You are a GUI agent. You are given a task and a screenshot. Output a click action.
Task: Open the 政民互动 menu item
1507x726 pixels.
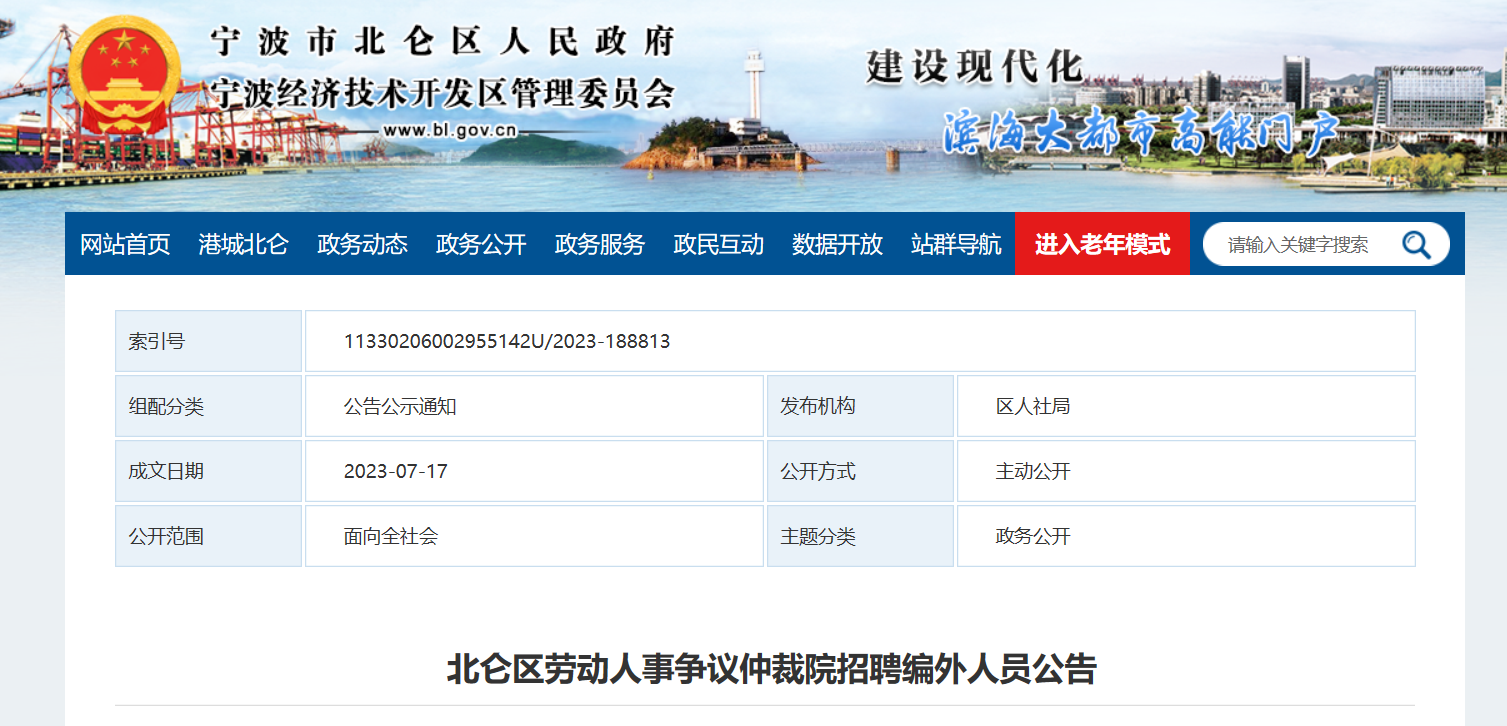[x=718, y=244]
